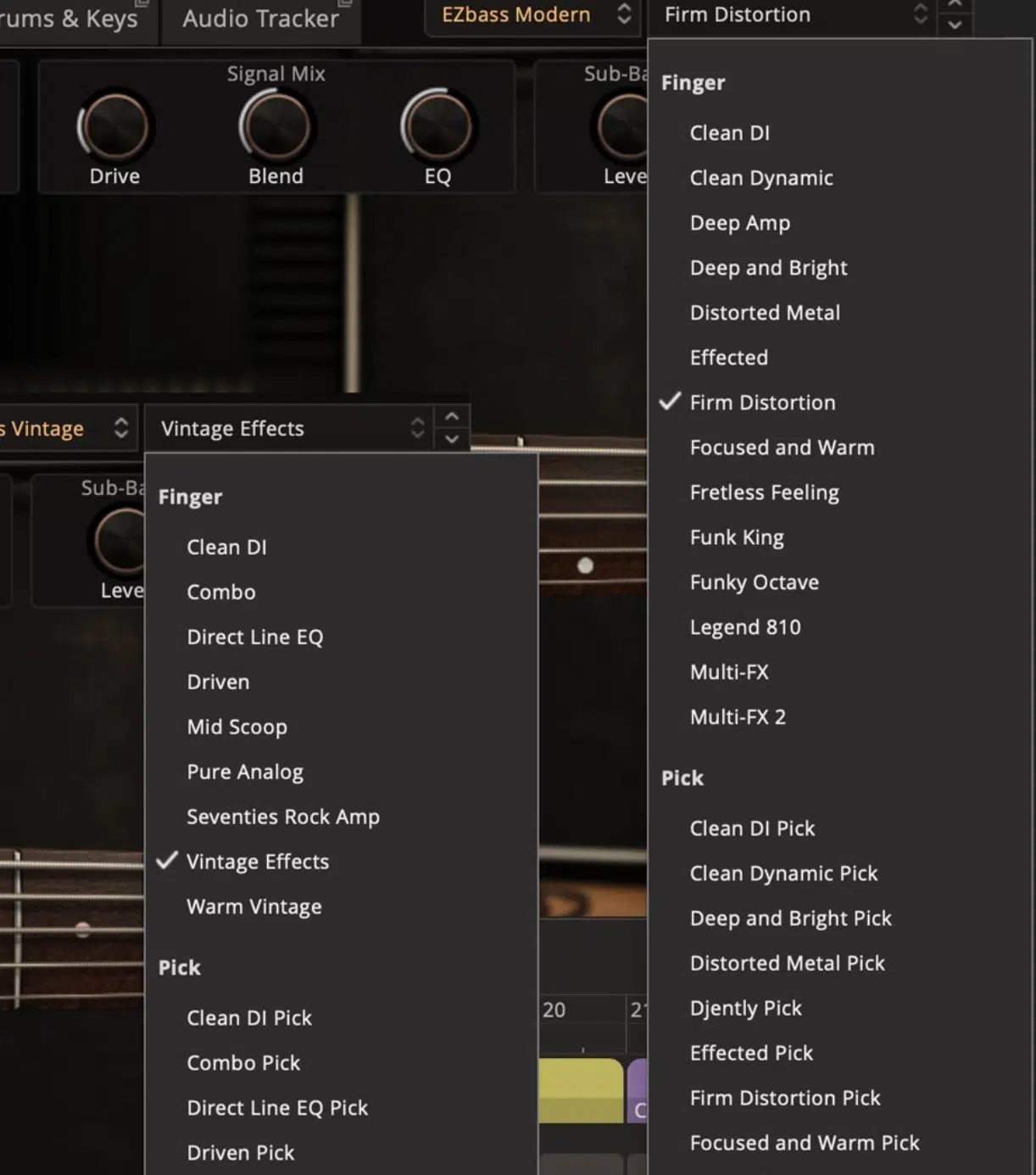Viewport: 1036px width, 1175px height.
Task: Select Clean DI in the Vintage Effects menu
Action: coord(342,548)
